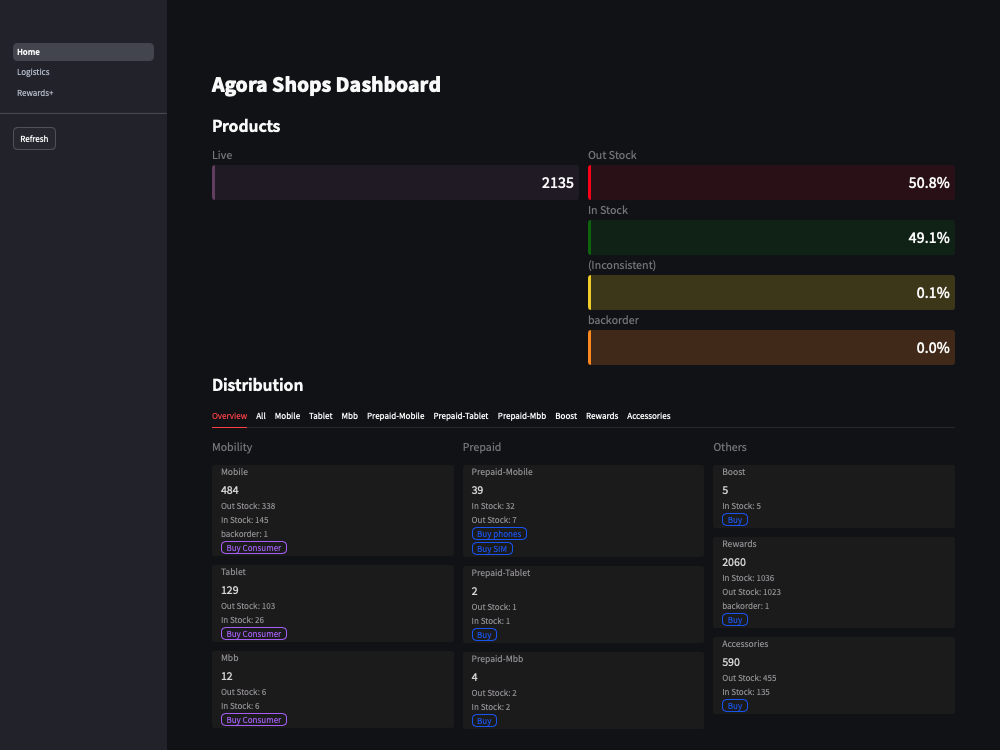Viewport: 1000px width, 750px height.
Task: Click the Refresh button
Action: [x=34, y=138]
